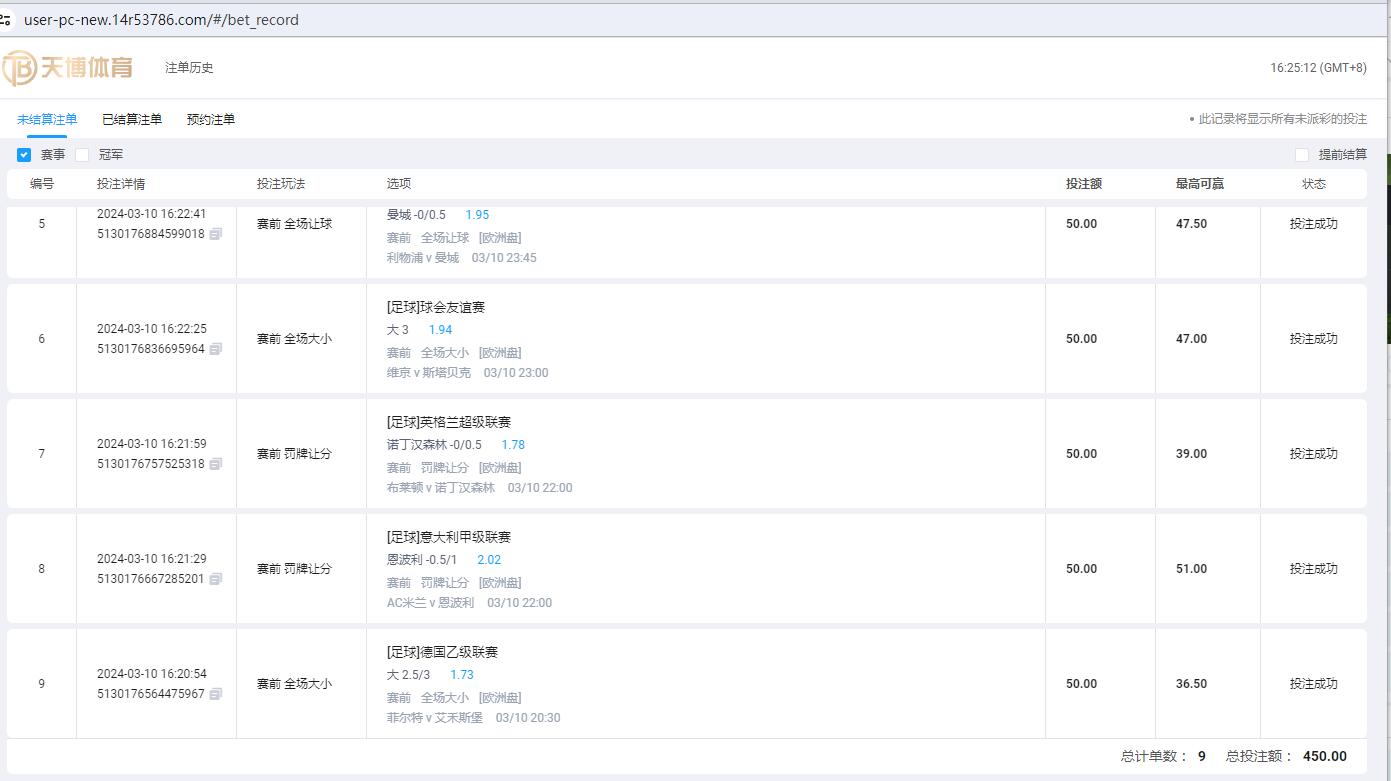Copy bet number 5130176836695964
This screenshot has height=781, width=1391.
[x=216, y=349]
